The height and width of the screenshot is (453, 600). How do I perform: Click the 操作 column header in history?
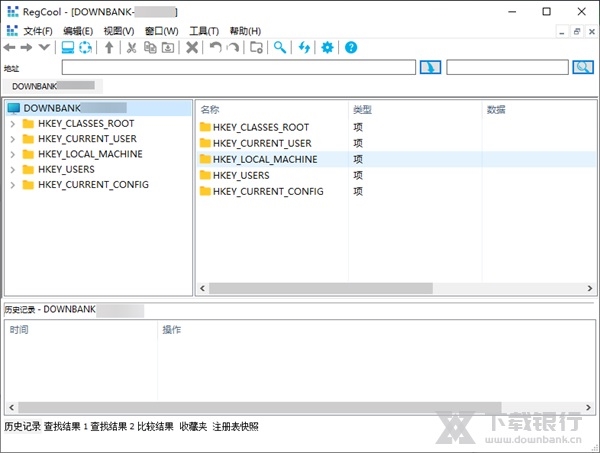click(x=377, y=330)
